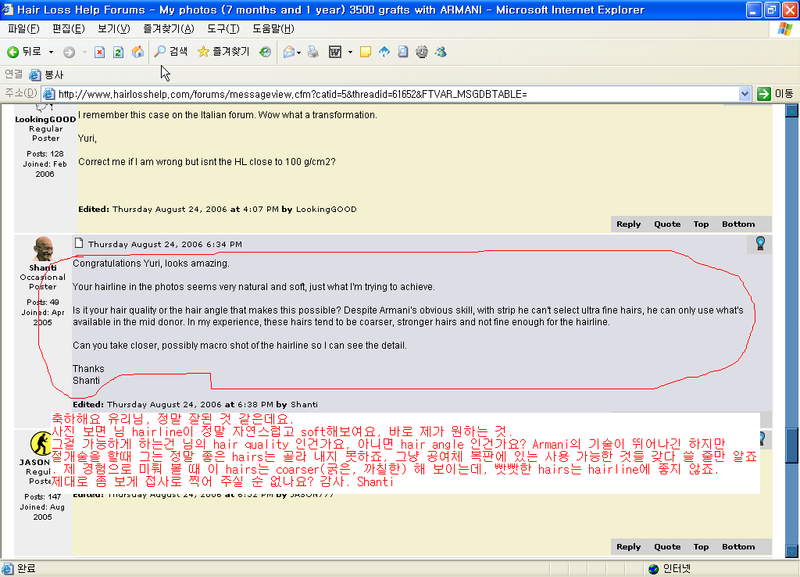Click Shanti's Gandhi avatar image
800x577 pixels.
(x=43, y=249)
